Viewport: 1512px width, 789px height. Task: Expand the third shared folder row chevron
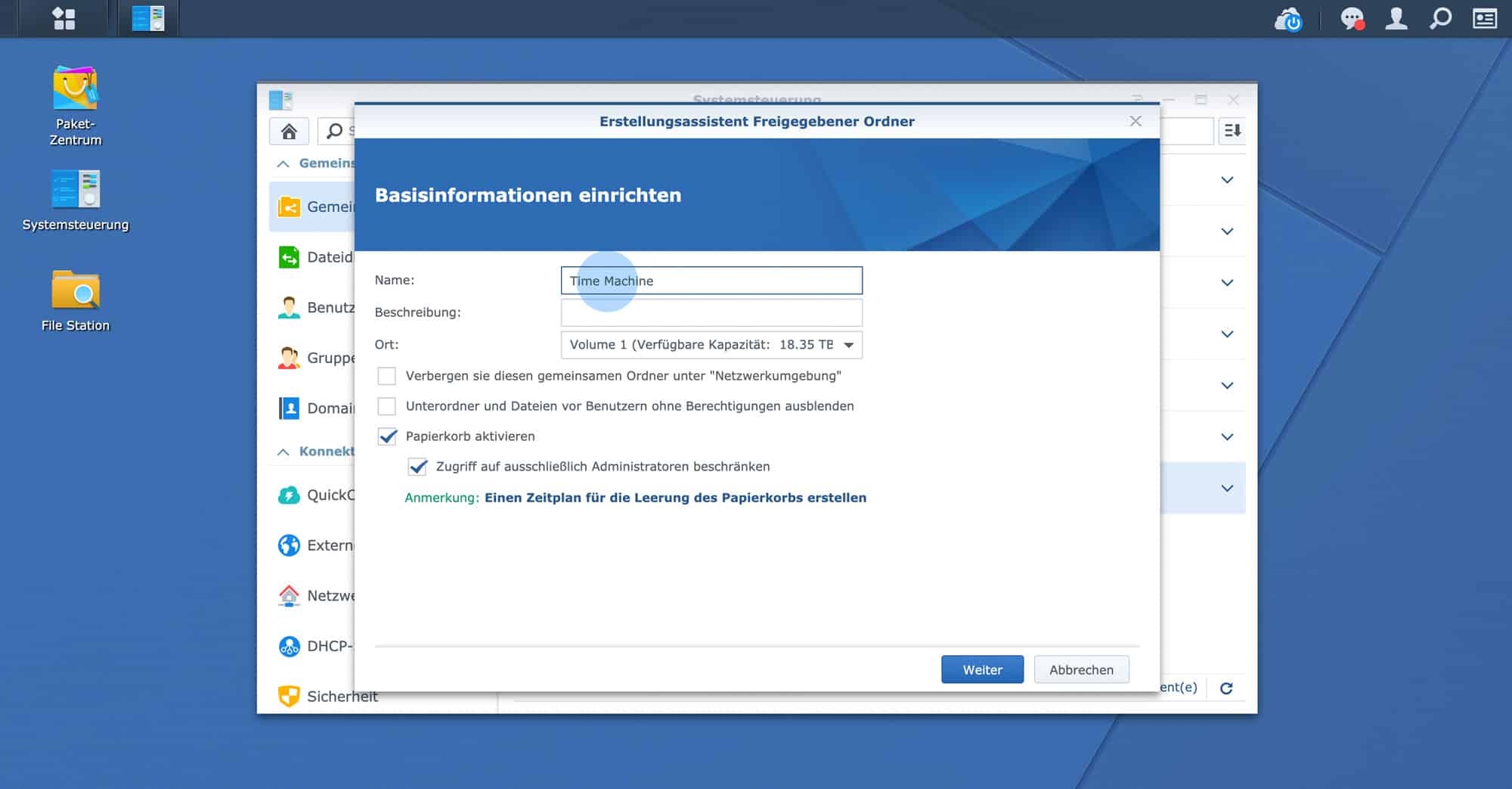1227,283
